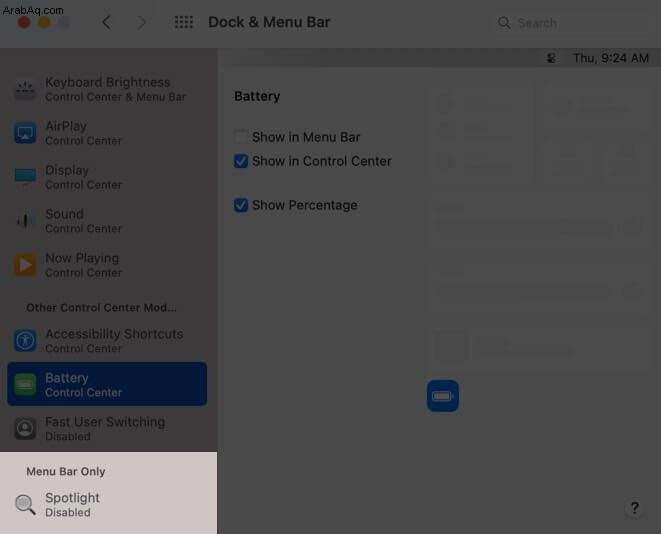The width and height of the screenshot is (661, 534).
Task: Select Keyboard Brightness icon in sidebar
Action: click(25, 89)
